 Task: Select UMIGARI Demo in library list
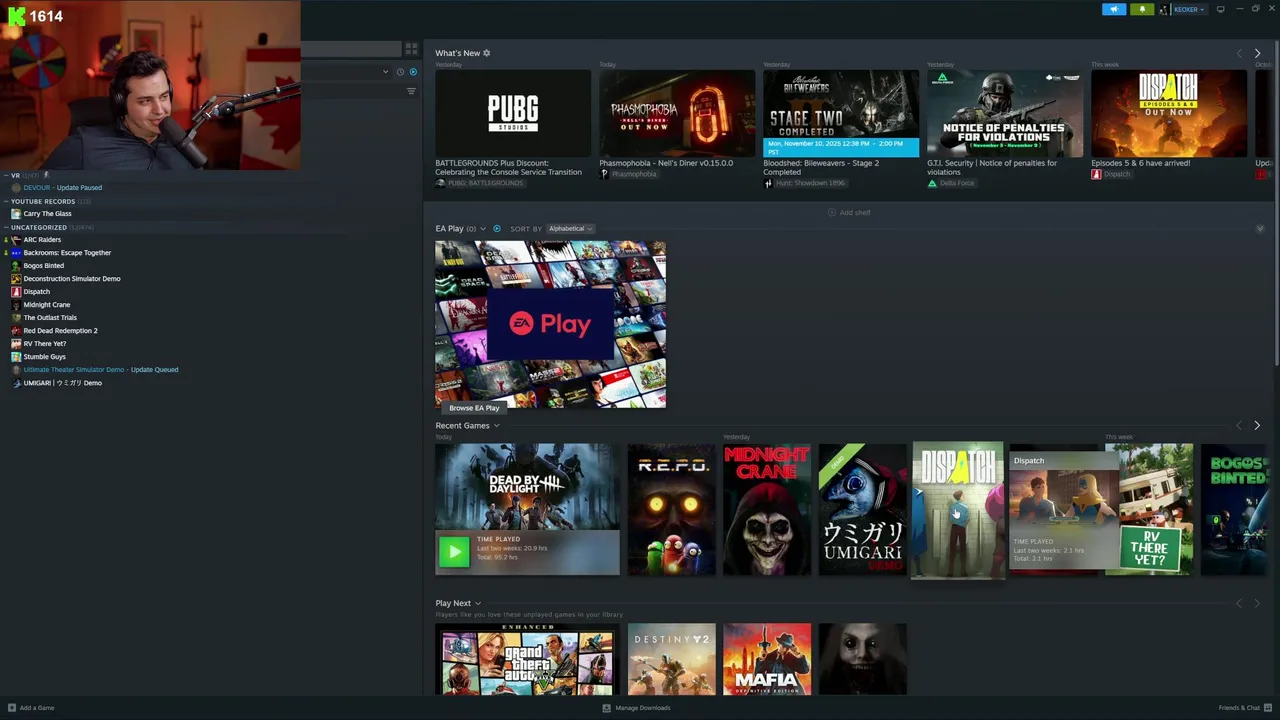point(62,383)
